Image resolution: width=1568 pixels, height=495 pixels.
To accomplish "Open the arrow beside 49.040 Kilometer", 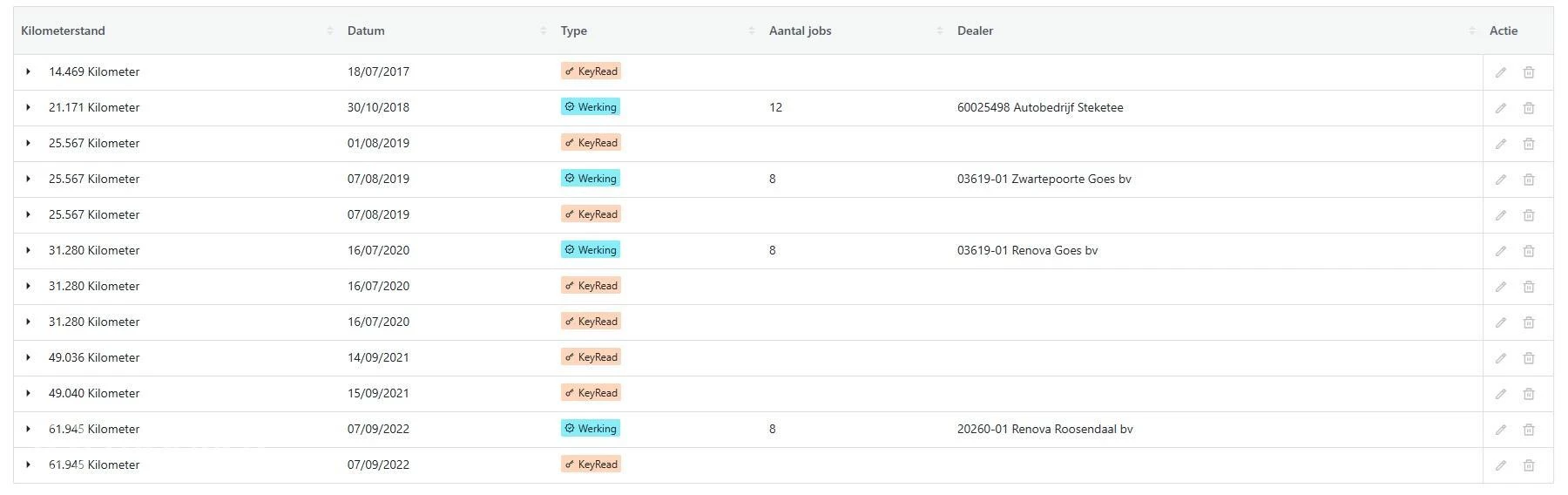I will click(28, 393).
